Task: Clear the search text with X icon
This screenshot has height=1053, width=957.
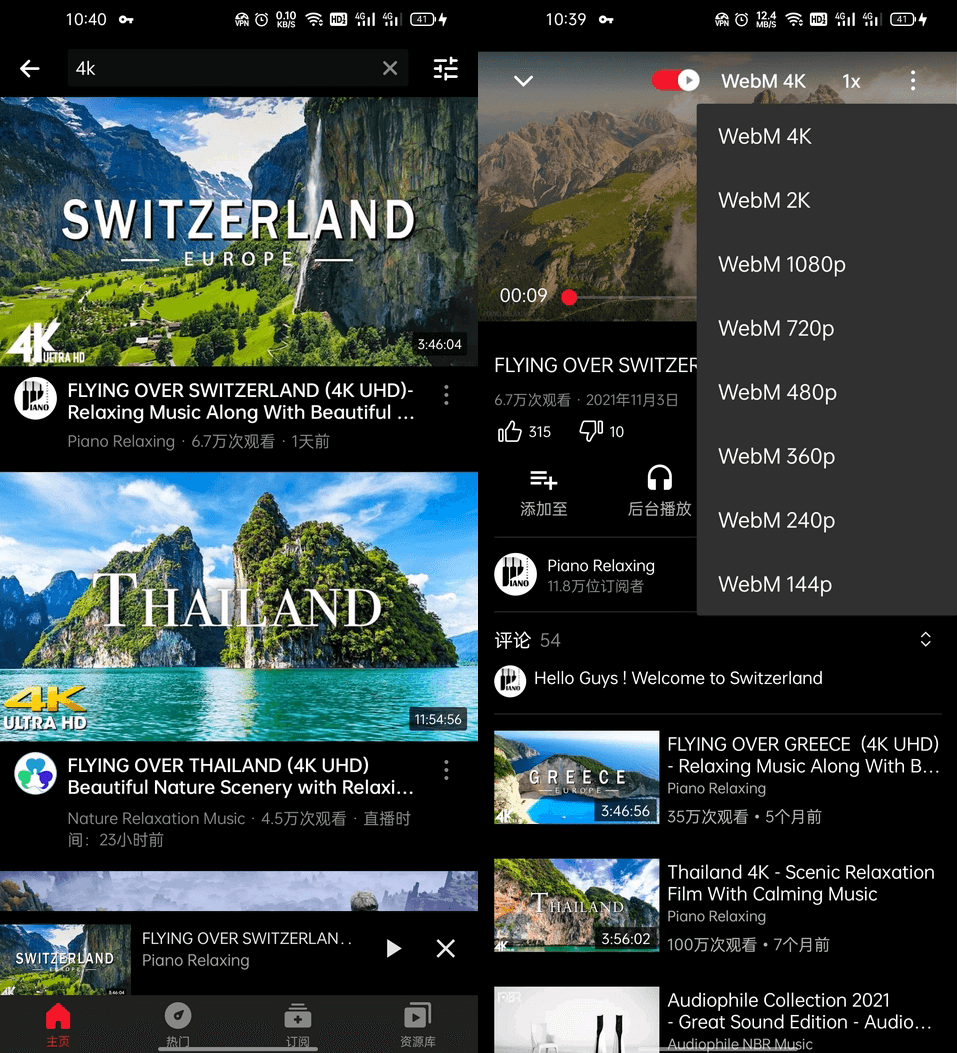Action: click(390, 68)
